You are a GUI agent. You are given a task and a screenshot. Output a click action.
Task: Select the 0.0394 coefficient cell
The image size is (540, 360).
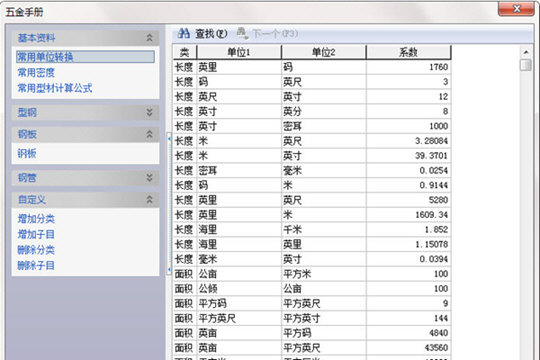tap(409, 259)
